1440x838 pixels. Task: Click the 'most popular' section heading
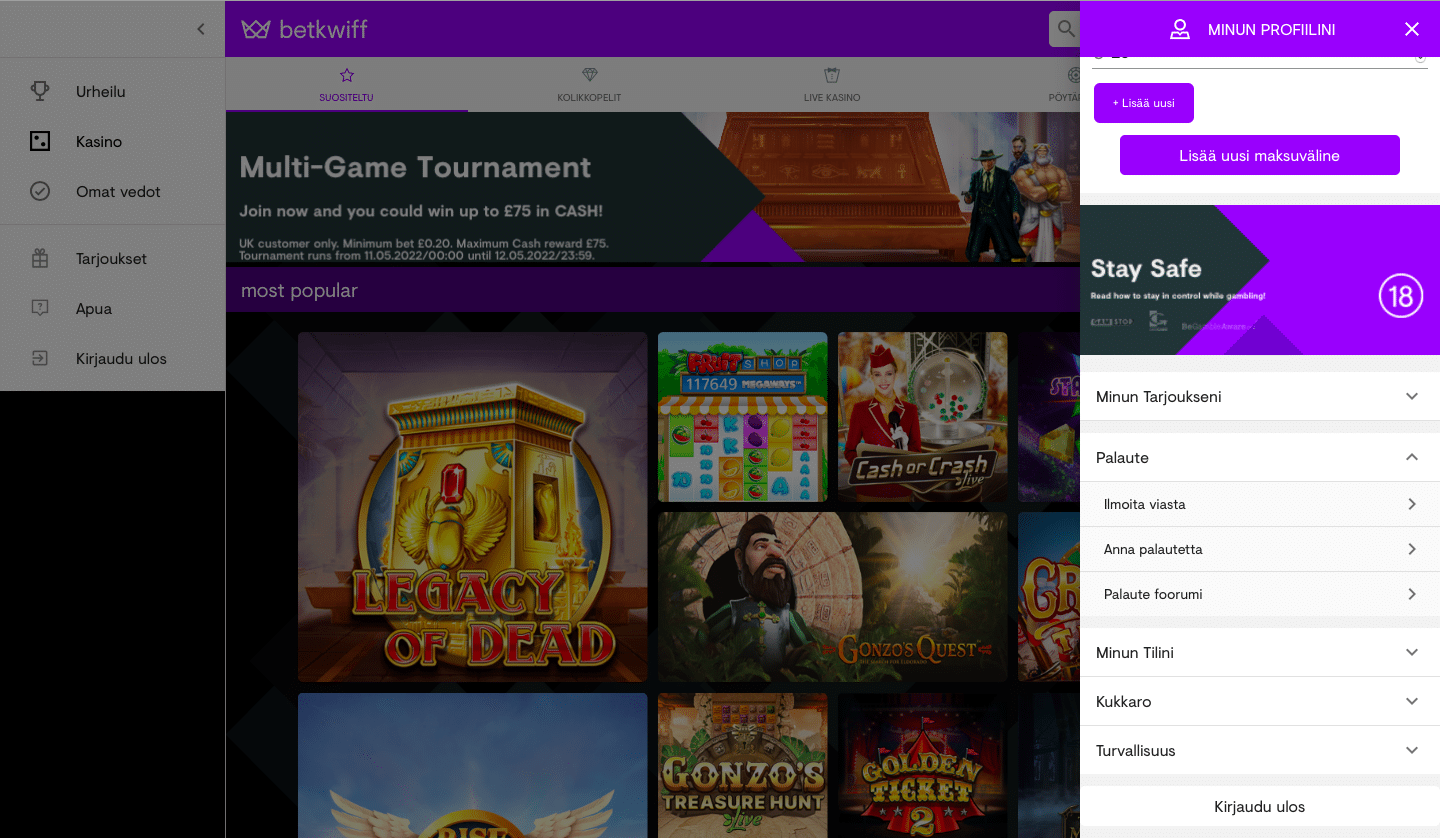pos(299,290)
